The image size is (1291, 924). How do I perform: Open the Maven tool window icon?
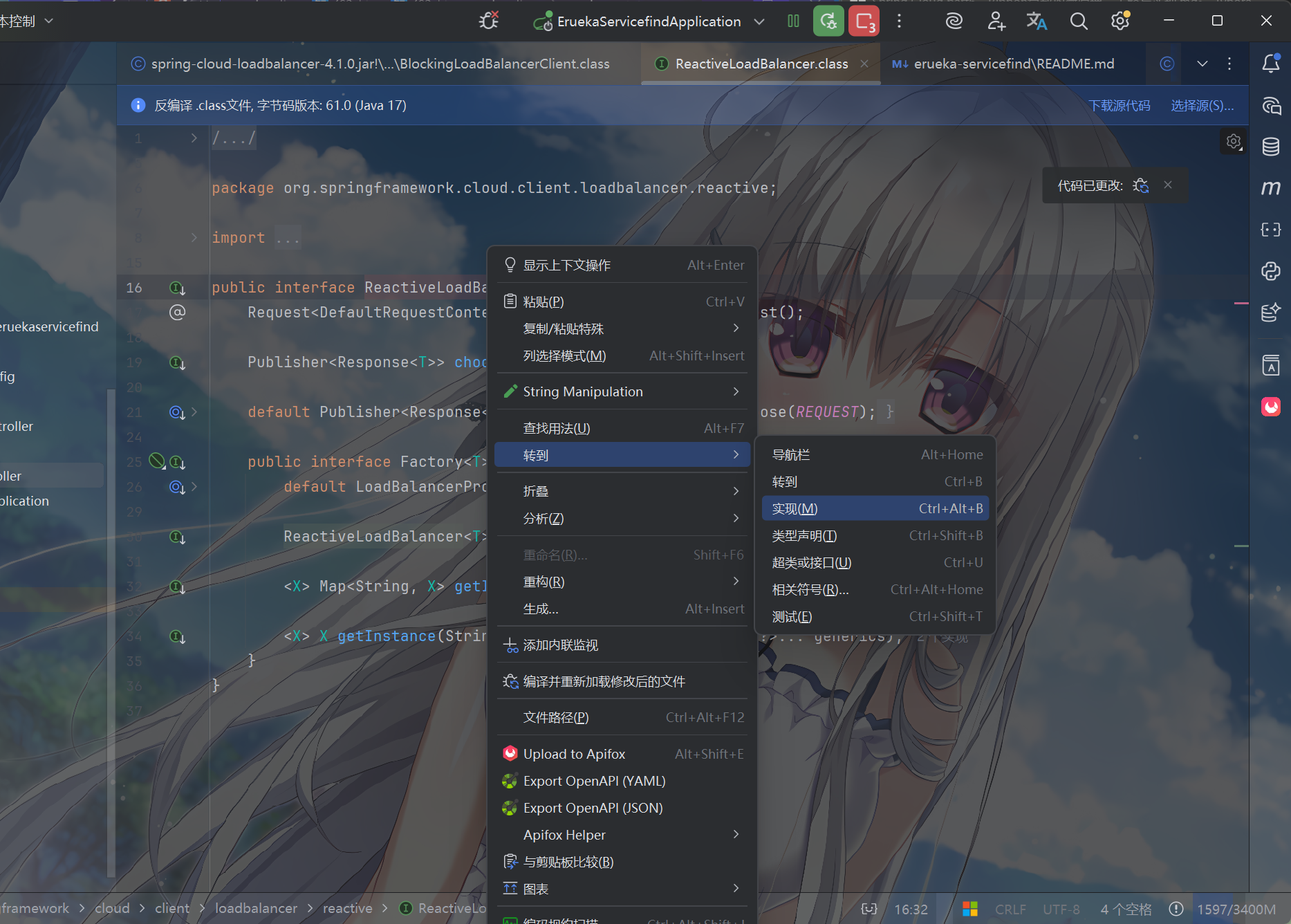(1271, 187)
